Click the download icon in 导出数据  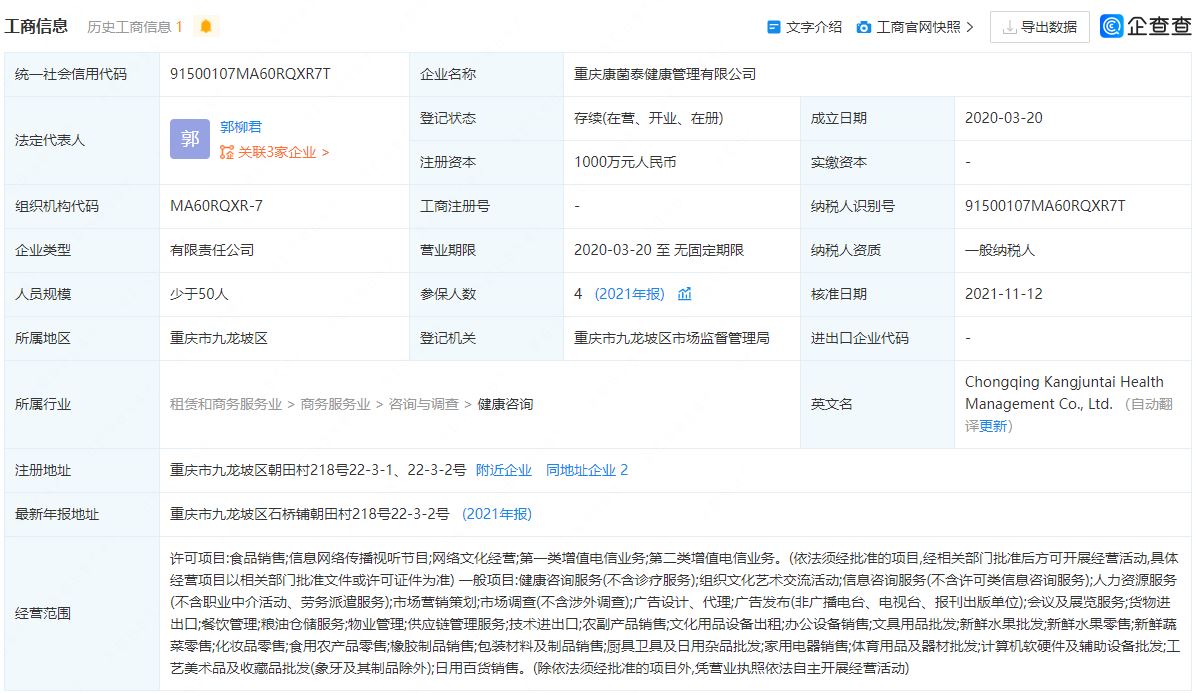(1009, 27)
